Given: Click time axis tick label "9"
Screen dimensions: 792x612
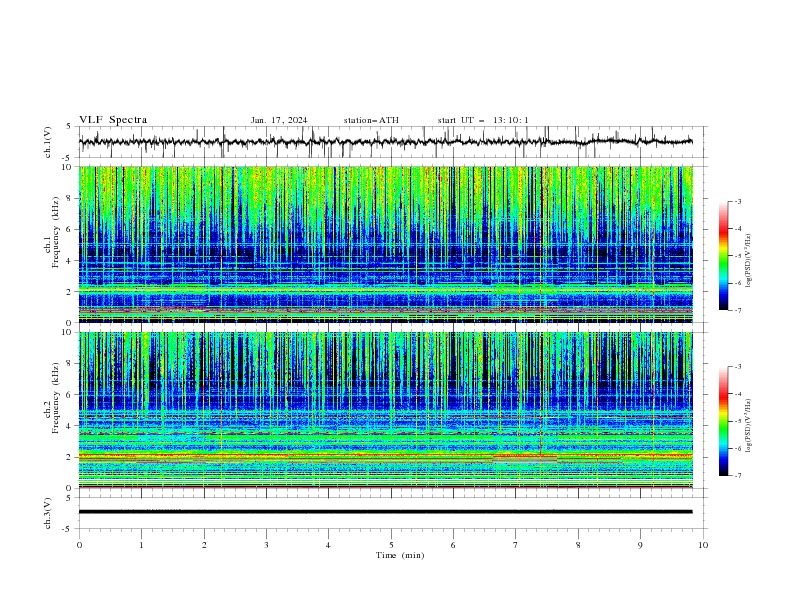Looking at the screenshot, I should [640, 545].
